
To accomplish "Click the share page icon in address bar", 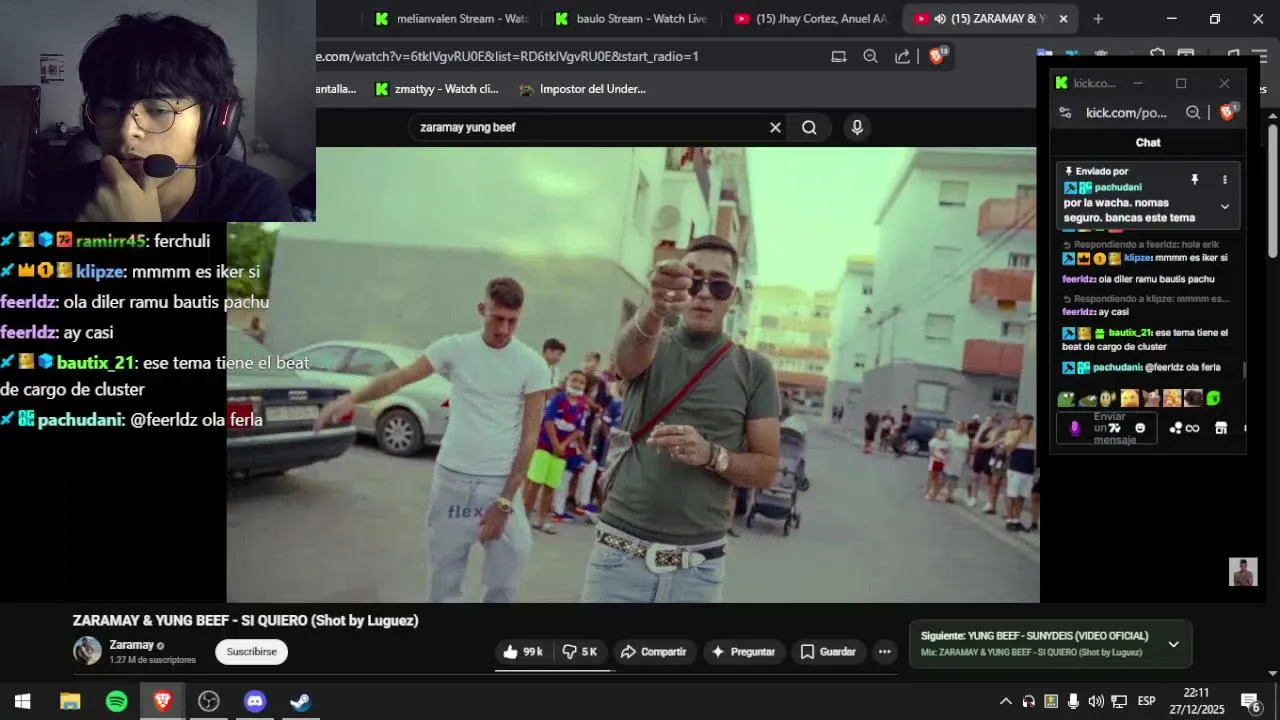I will coord(902,57).
